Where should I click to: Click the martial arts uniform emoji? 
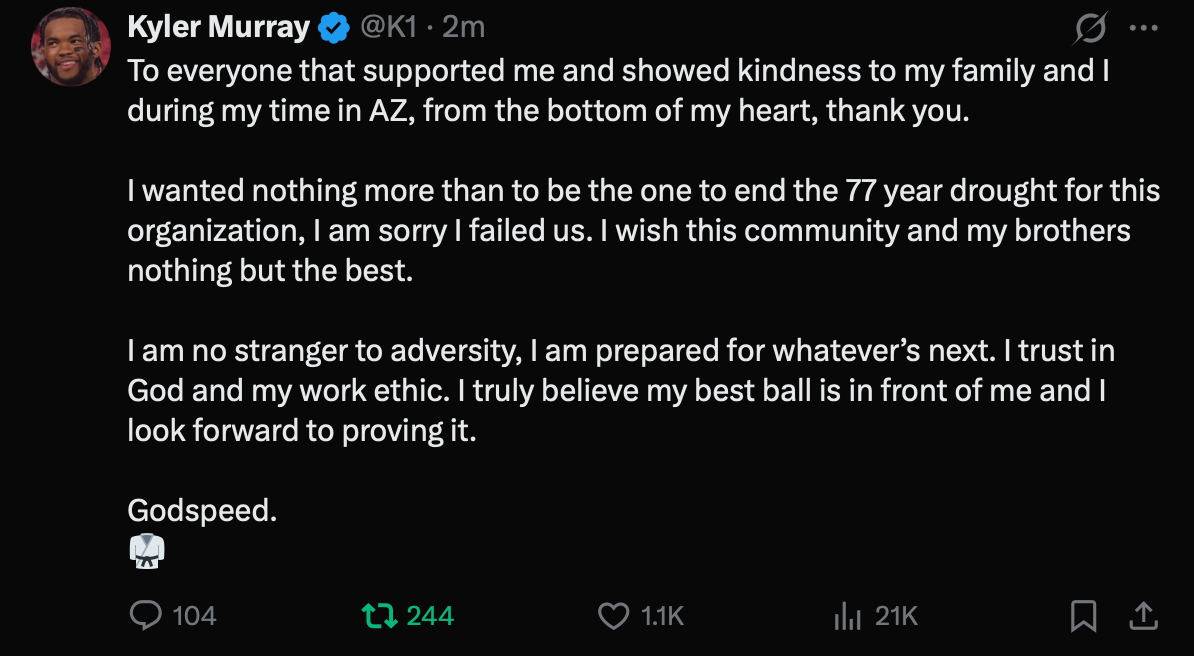(x=146, y=551)
